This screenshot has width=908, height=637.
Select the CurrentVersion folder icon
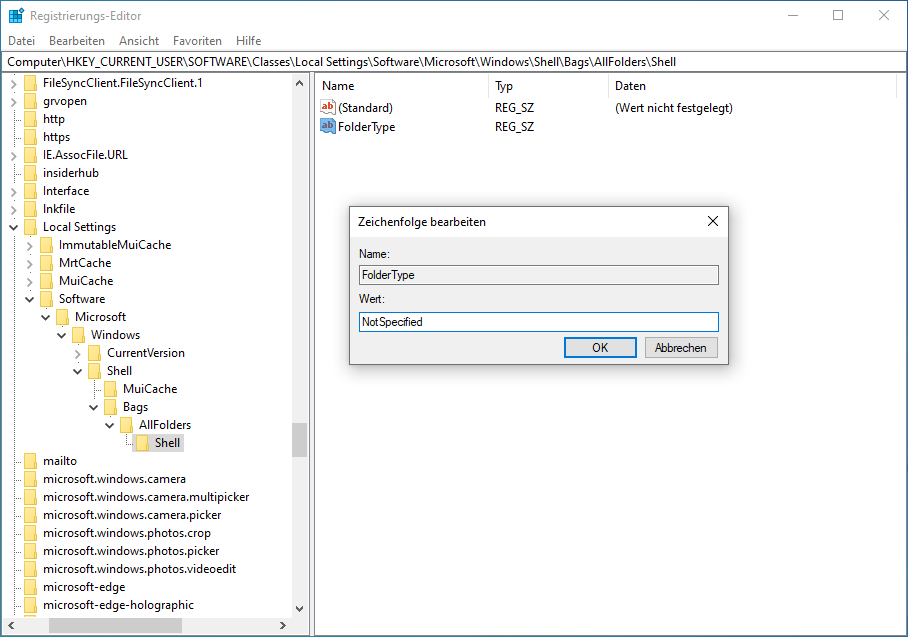click(94, 353)
